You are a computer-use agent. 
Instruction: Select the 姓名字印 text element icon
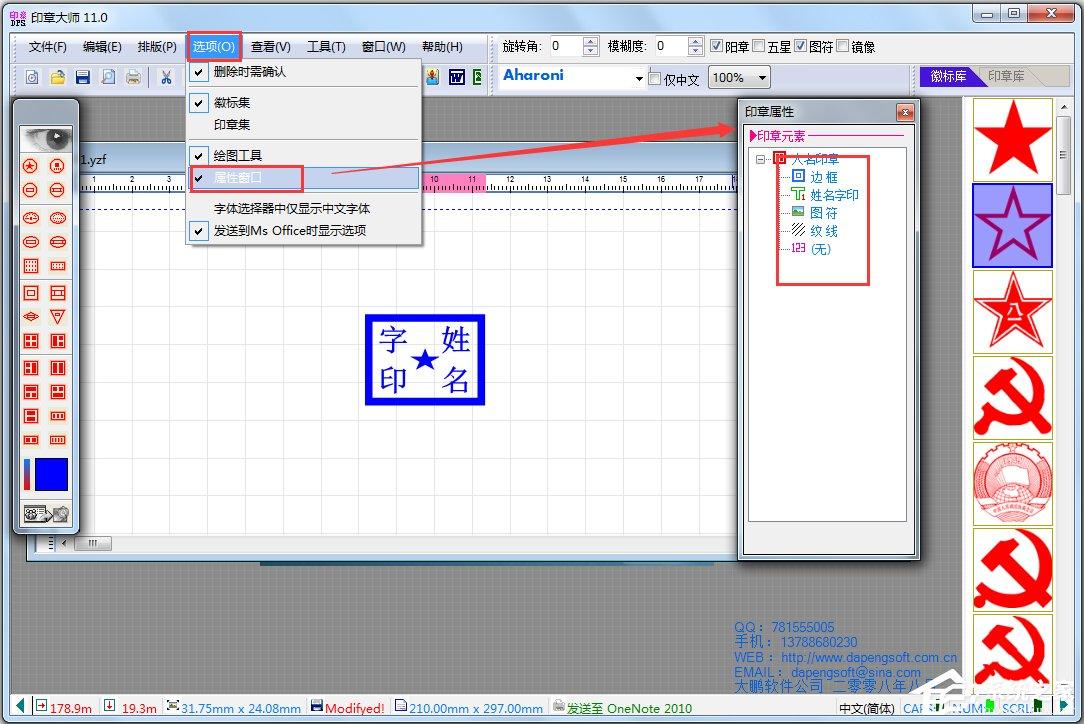point(798,194)
